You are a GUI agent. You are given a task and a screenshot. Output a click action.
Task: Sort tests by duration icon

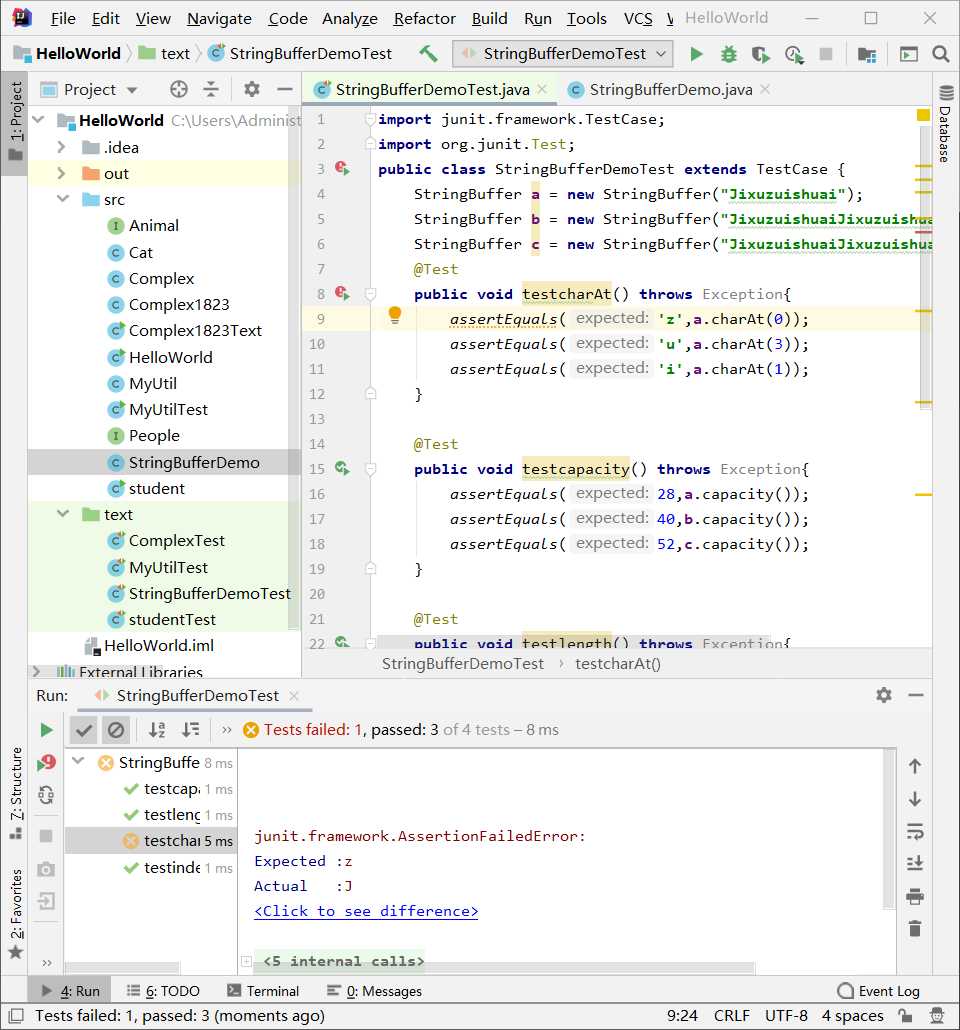click(191, 730)
